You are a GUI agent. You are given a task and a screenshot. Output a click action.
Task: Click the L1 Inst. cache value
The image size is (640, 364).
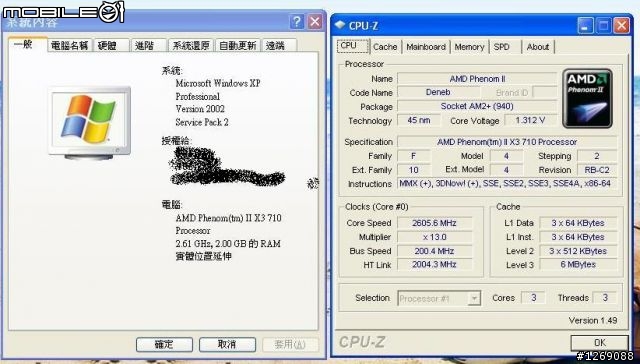[x=578, y=237]
